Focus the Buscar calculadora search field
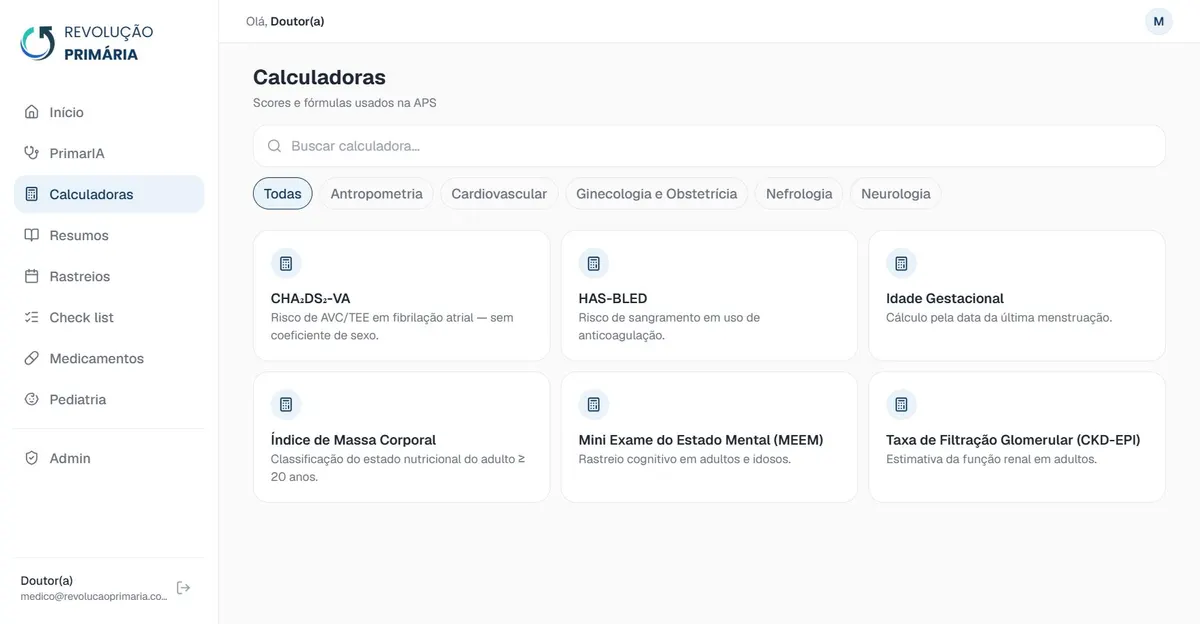 tap(709, 146)
